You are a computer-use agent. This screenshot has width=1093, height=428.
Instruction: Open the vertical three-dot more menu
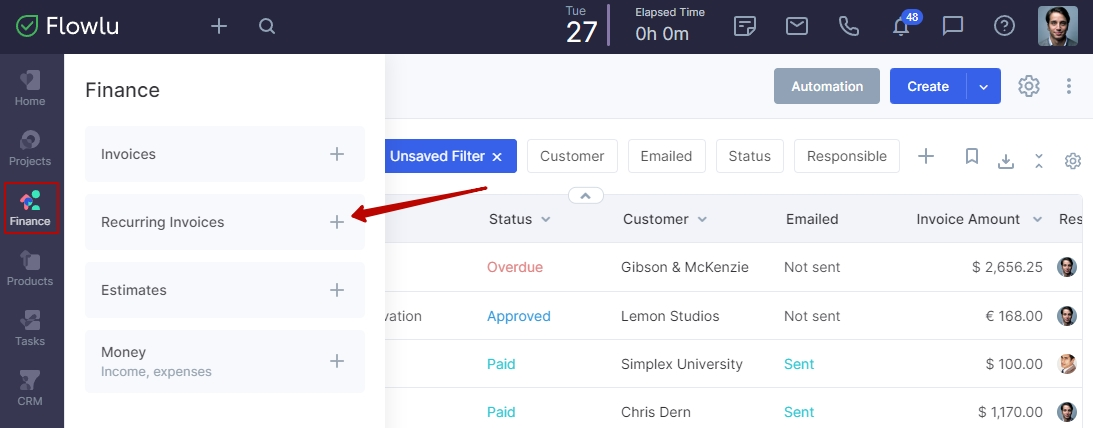[1069, 86]
